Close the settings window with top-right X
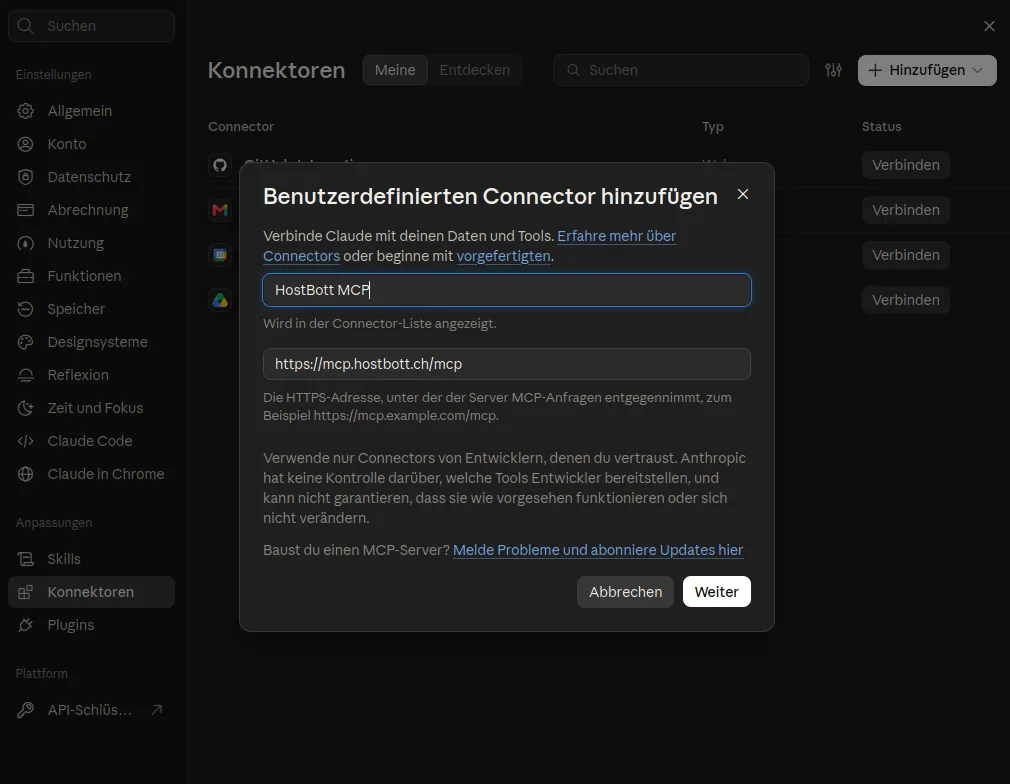 click(x=989, y=26)
